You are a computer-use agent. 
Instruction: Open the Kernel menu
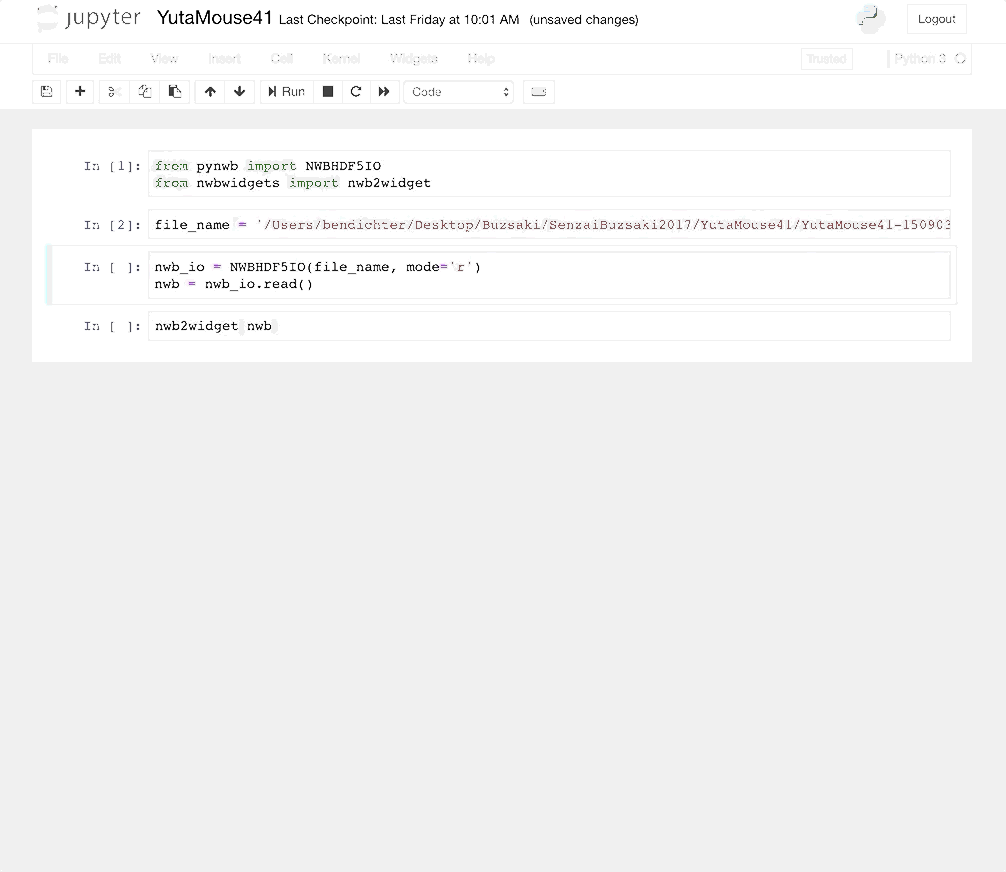[341, 58]
